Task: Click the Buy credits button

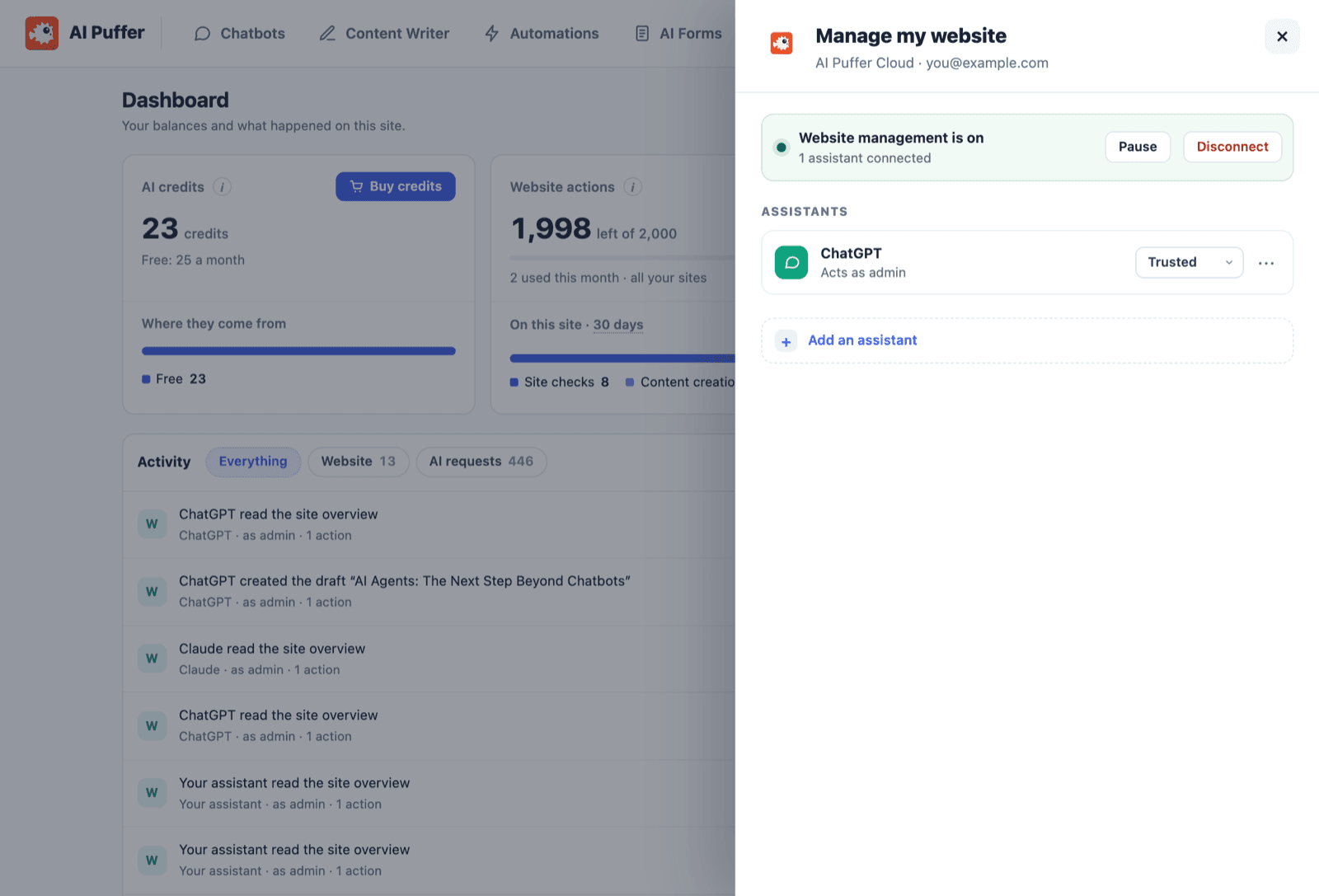Action: 396,186
